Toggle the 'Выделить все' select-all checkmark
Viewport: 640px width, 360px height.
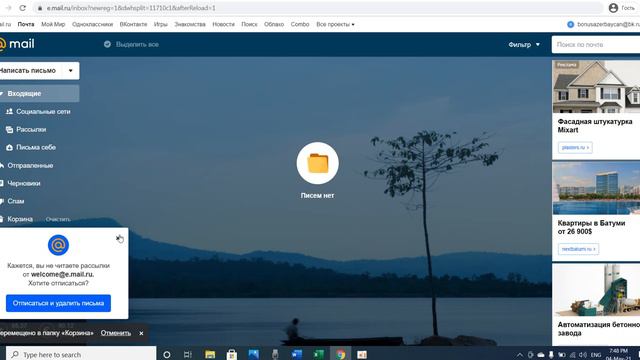[107, 44]
